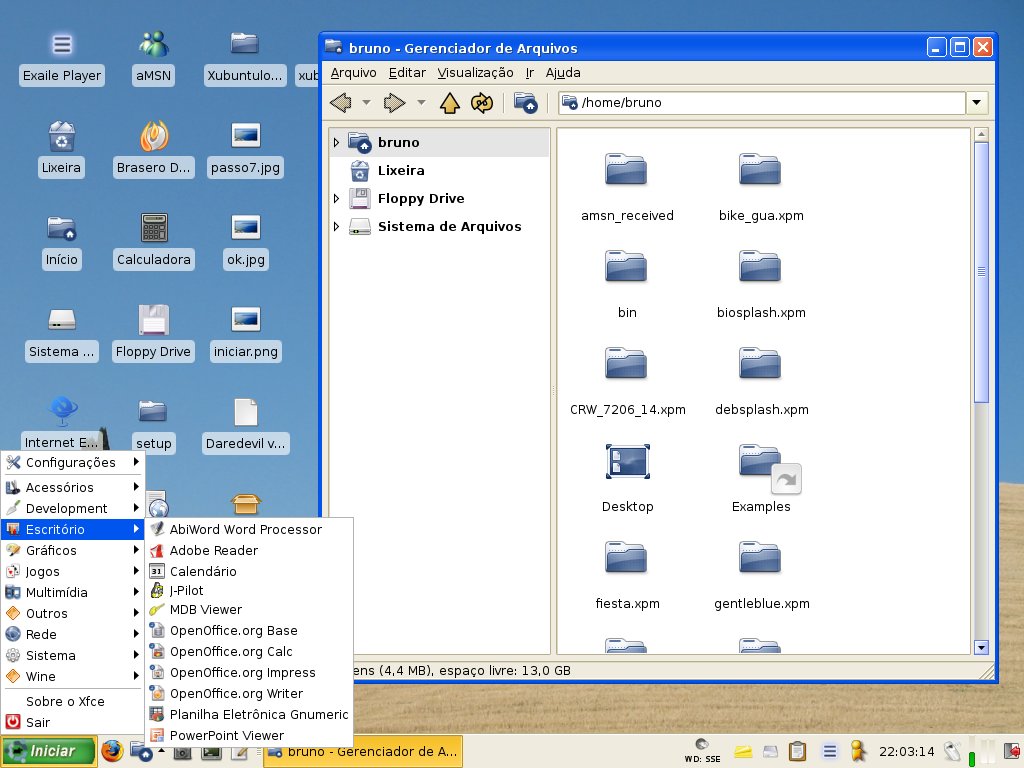Go up to the parent folder
Viewport: 1024px width, 768px height.
(449, 103)
